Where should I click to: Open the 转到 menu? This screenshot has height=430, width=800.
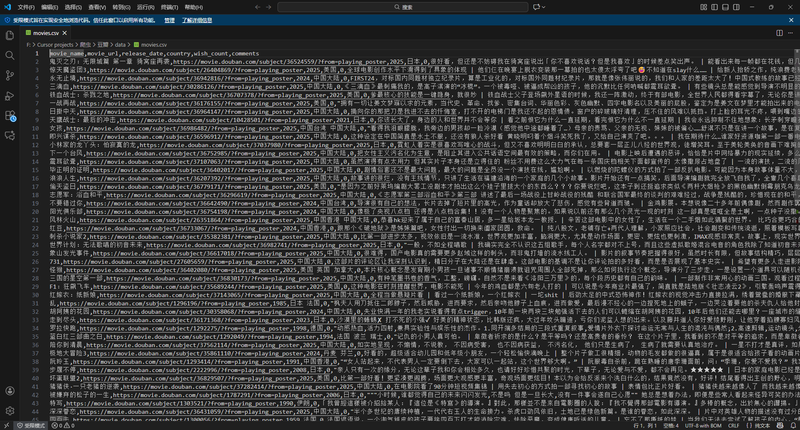point(121,7)
